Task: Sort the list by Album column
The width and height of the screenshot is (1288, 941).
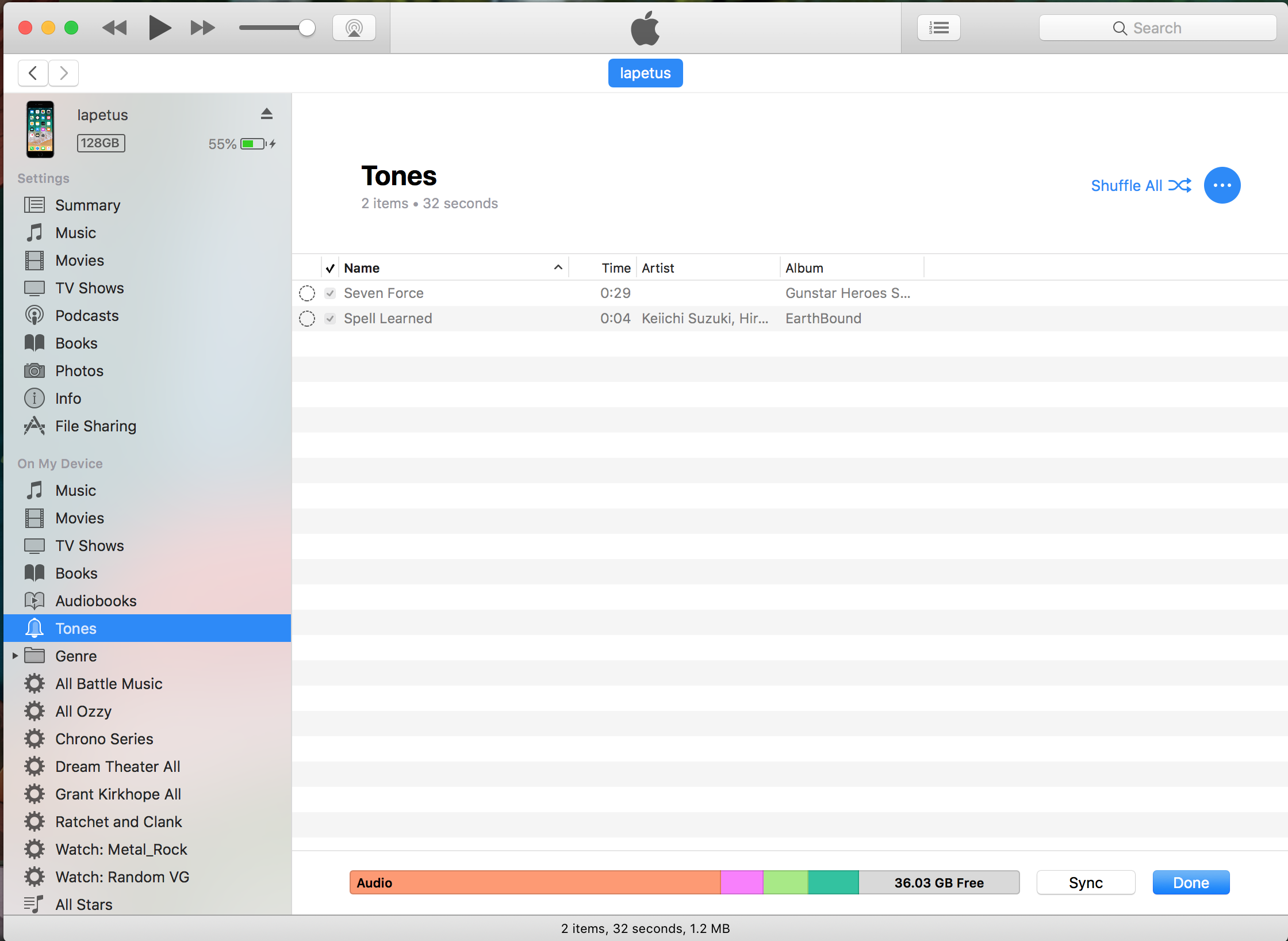Action: click(804, 268)
